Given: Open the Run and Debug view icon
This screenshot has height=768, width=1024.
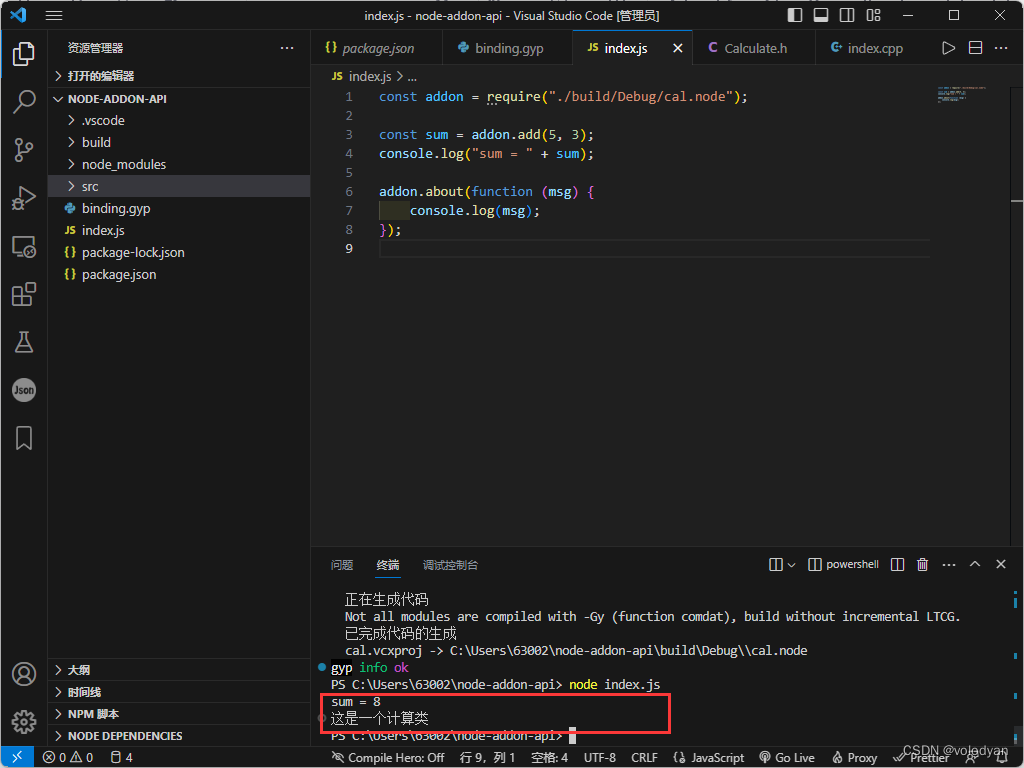Looking at the screenshot, I should [x=24, y=199].
